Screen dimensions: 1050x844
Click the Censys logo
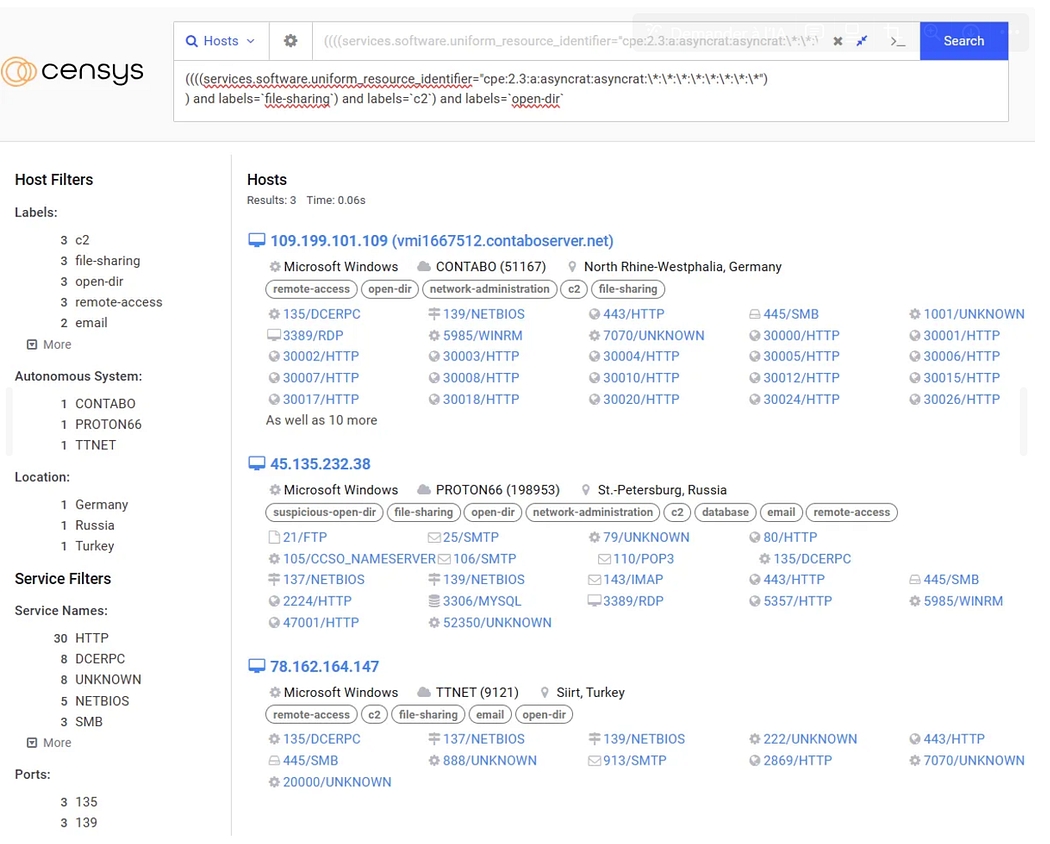point(72,71)
